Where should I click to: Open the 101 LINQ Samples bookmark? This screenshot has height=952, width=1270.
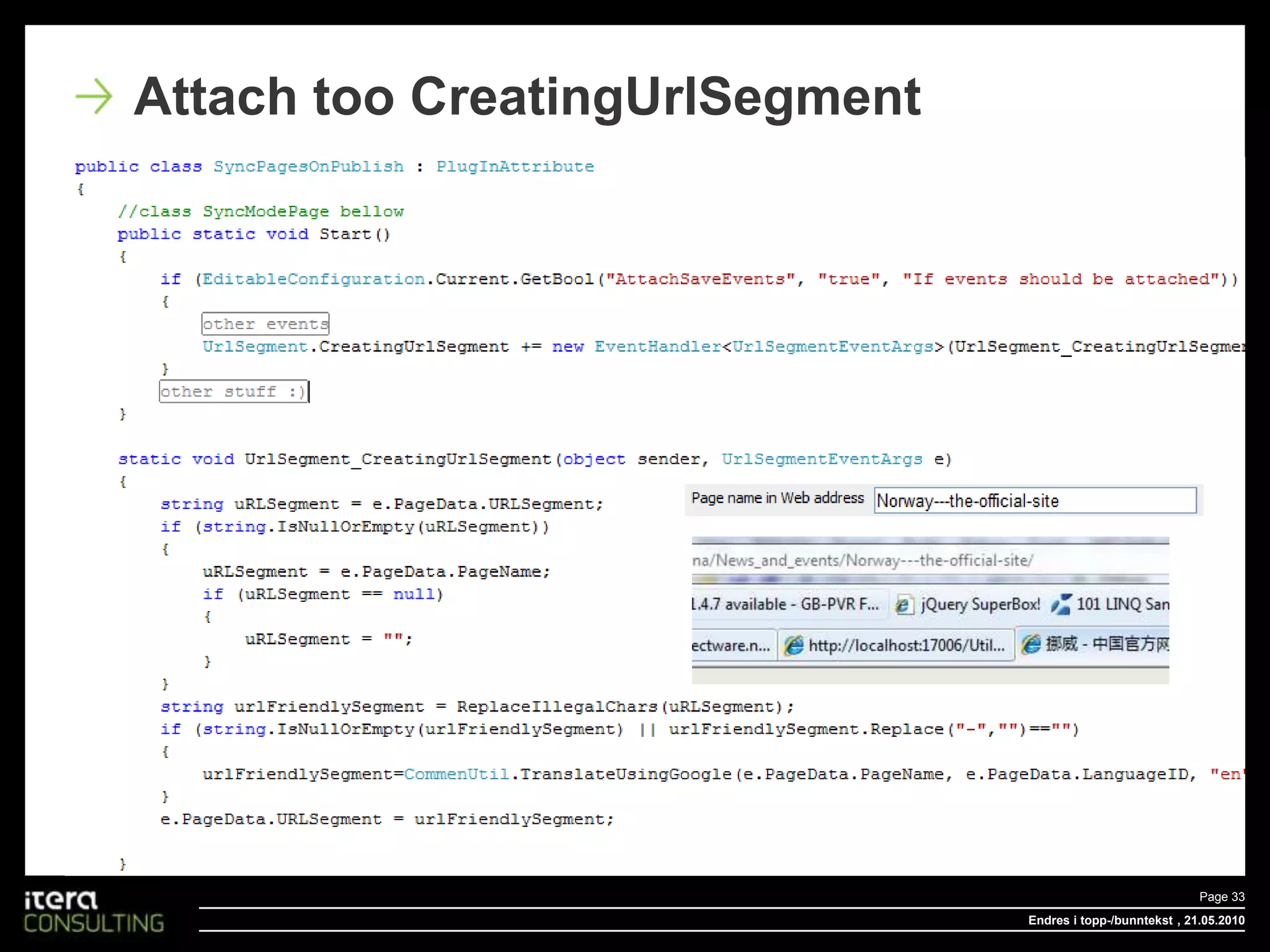coord(1122,604)
